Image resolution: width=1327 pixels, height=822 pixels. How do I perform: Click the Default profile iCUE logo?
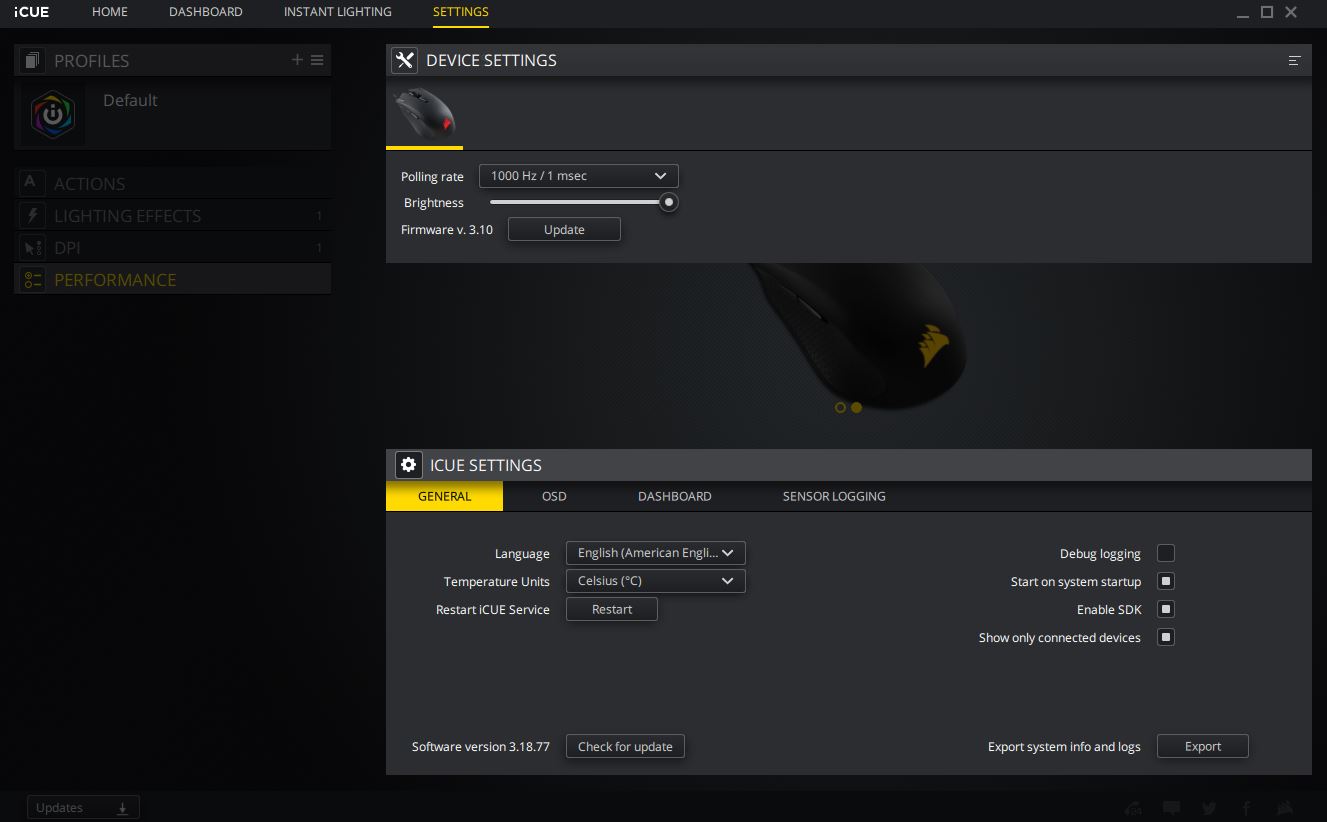(x=53, y=115)
